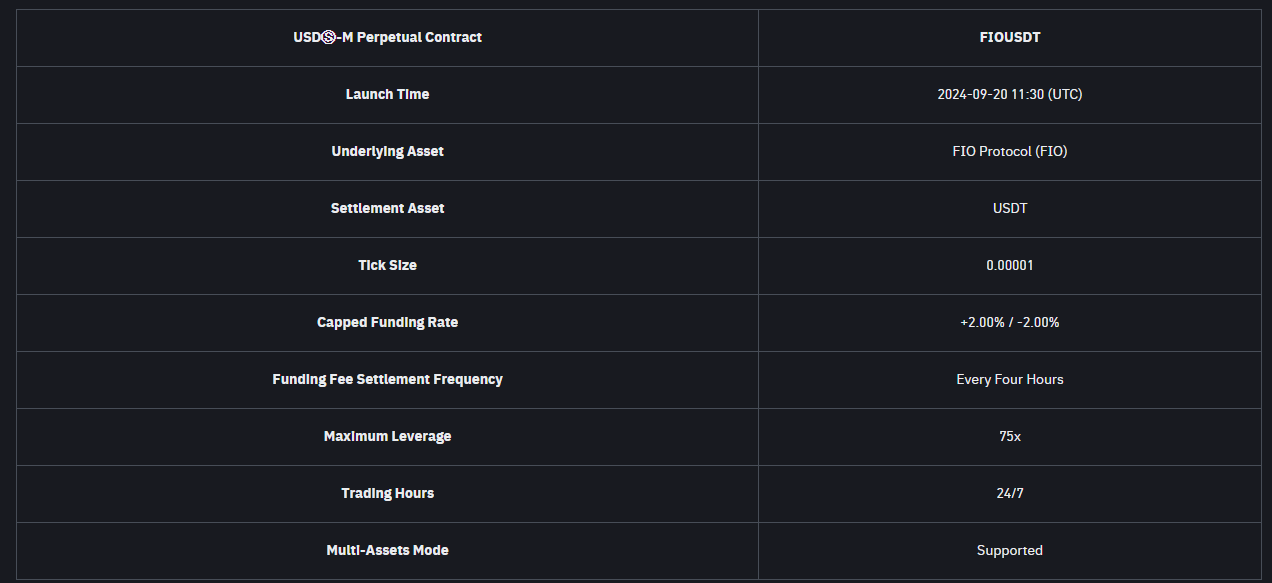The height and width of the screenshot is (583, 1272).
Task: Click the Funding Fee Settlement Frequency label
Action: point(387,380)
